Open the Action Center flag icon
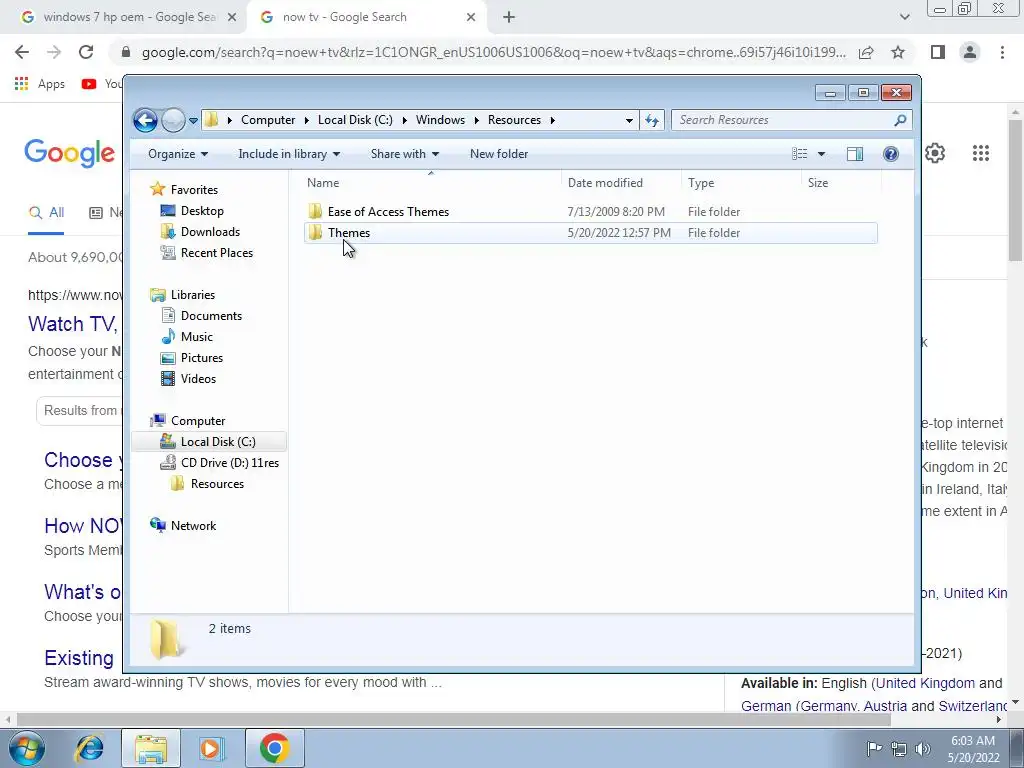Image resolution: width=1024 pixels, height=768 pixels. [874, 748]
